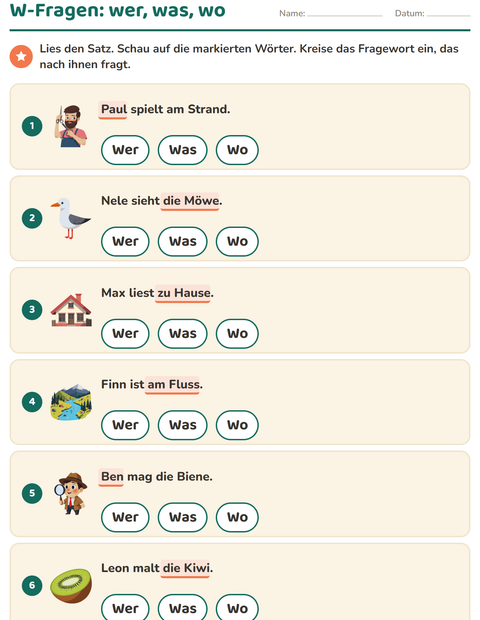
Task: Click highlighted words "die Möwe"
Action: click(x=190, y=201)
